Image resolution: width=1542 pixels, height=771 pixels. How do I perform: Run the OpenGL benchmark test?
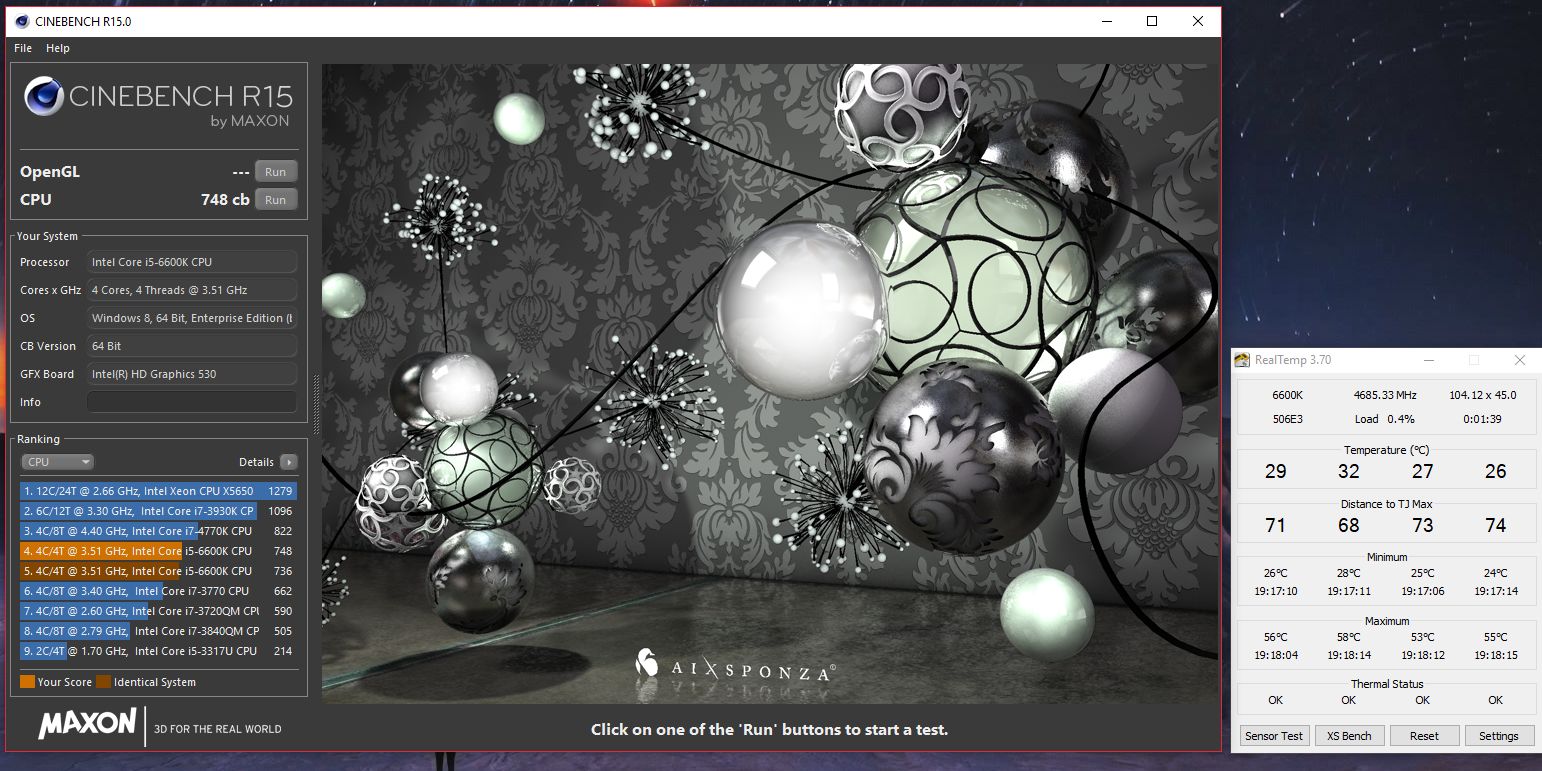275,172
